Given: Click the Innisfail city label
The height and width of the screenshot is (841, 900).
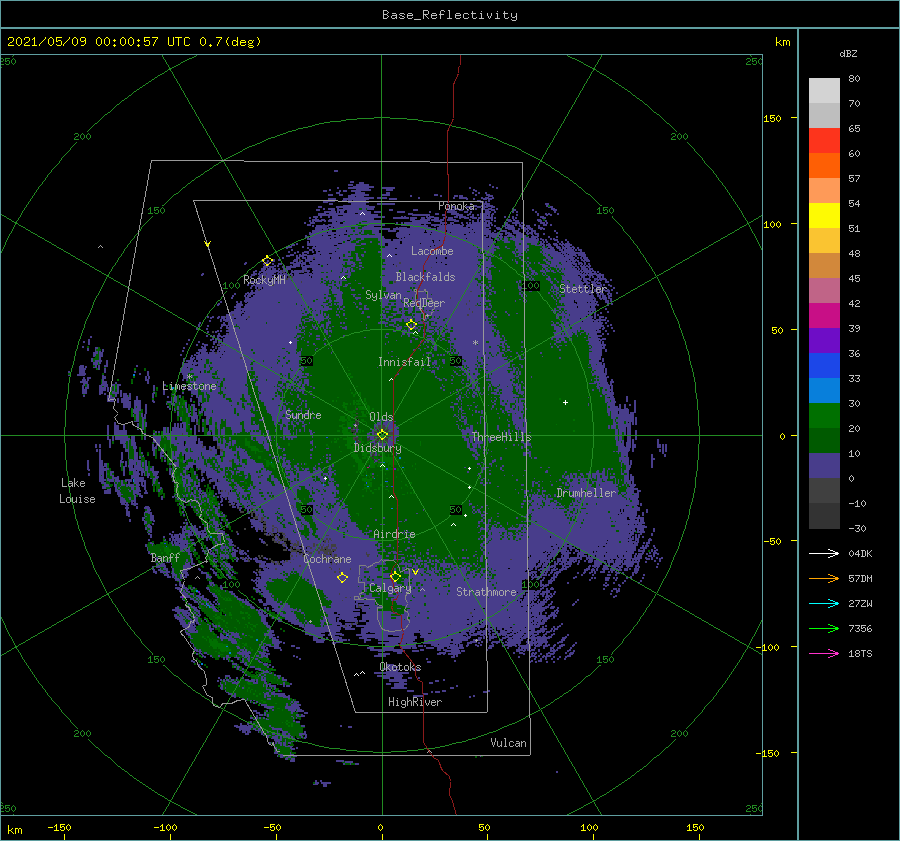Looking at the screenshot, I should (x=404, y=362).
